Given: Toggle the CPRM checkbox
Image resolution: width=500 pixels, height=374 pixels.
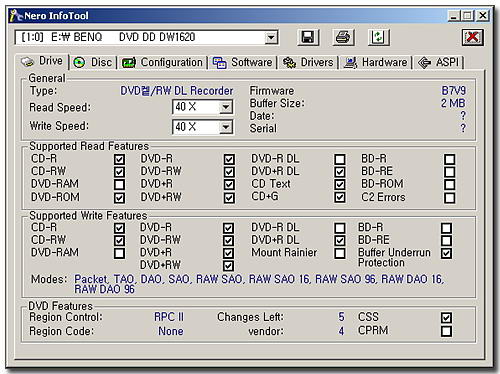Looking at the screenshot, I should point(446,331).
